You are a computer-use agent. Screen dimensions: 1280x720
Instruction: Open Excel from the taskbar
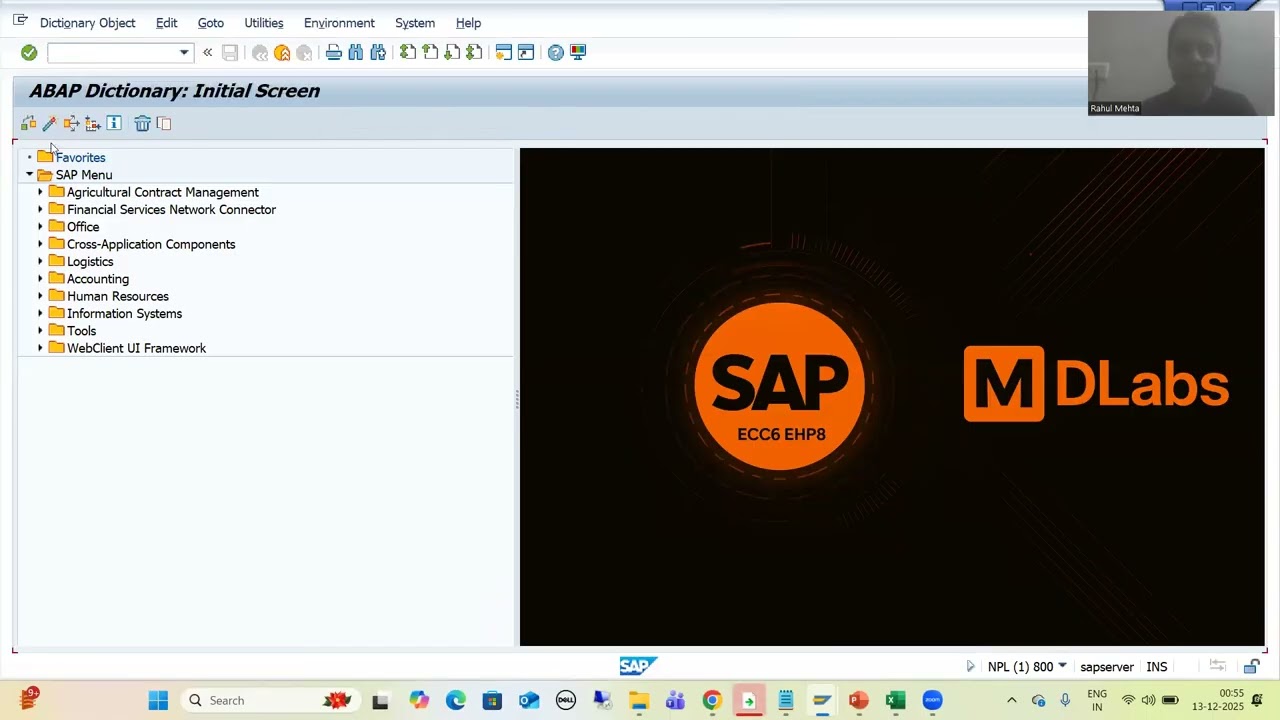[896, 700]
